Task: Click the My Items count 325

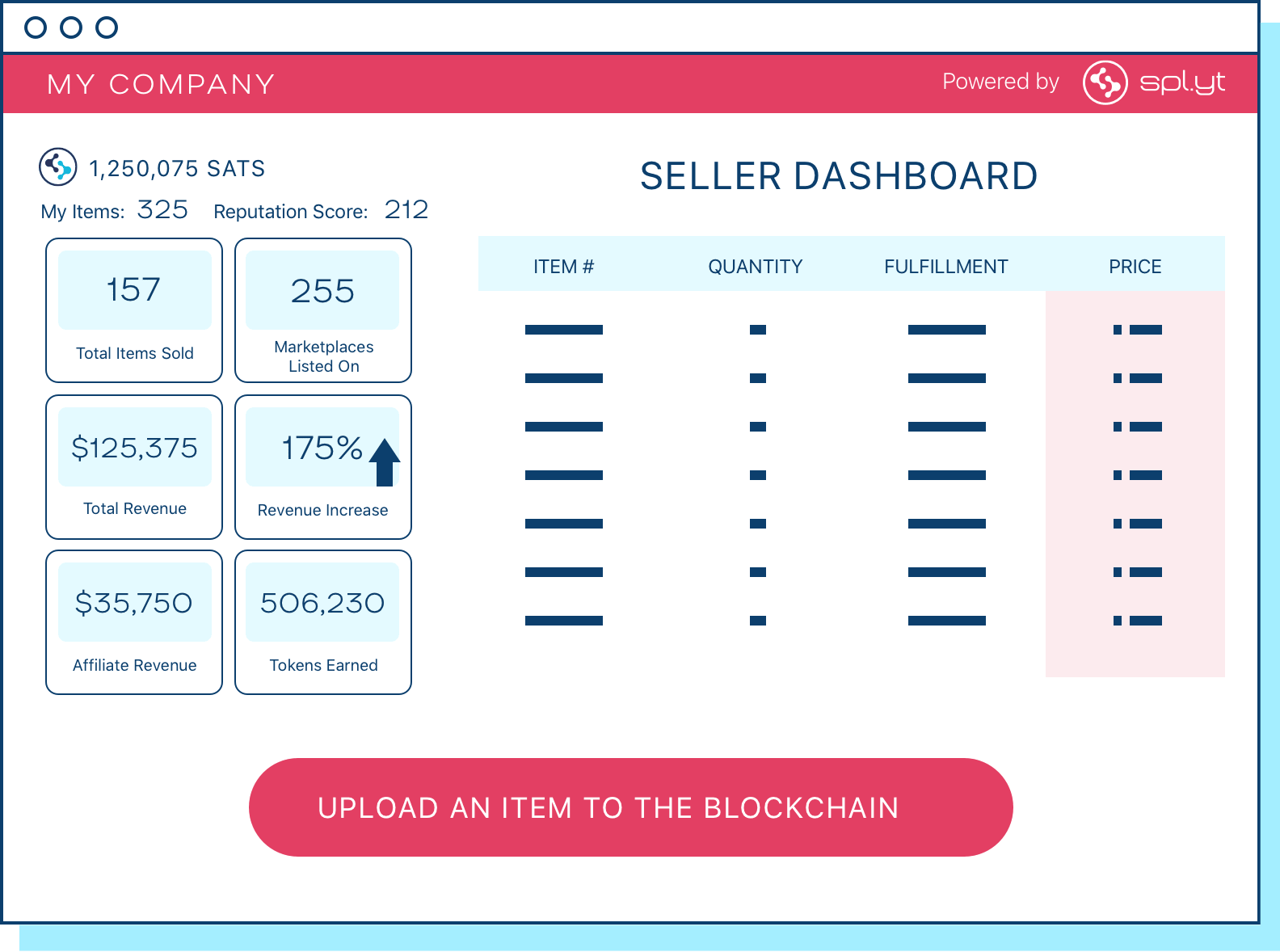Action: [162, 210]
